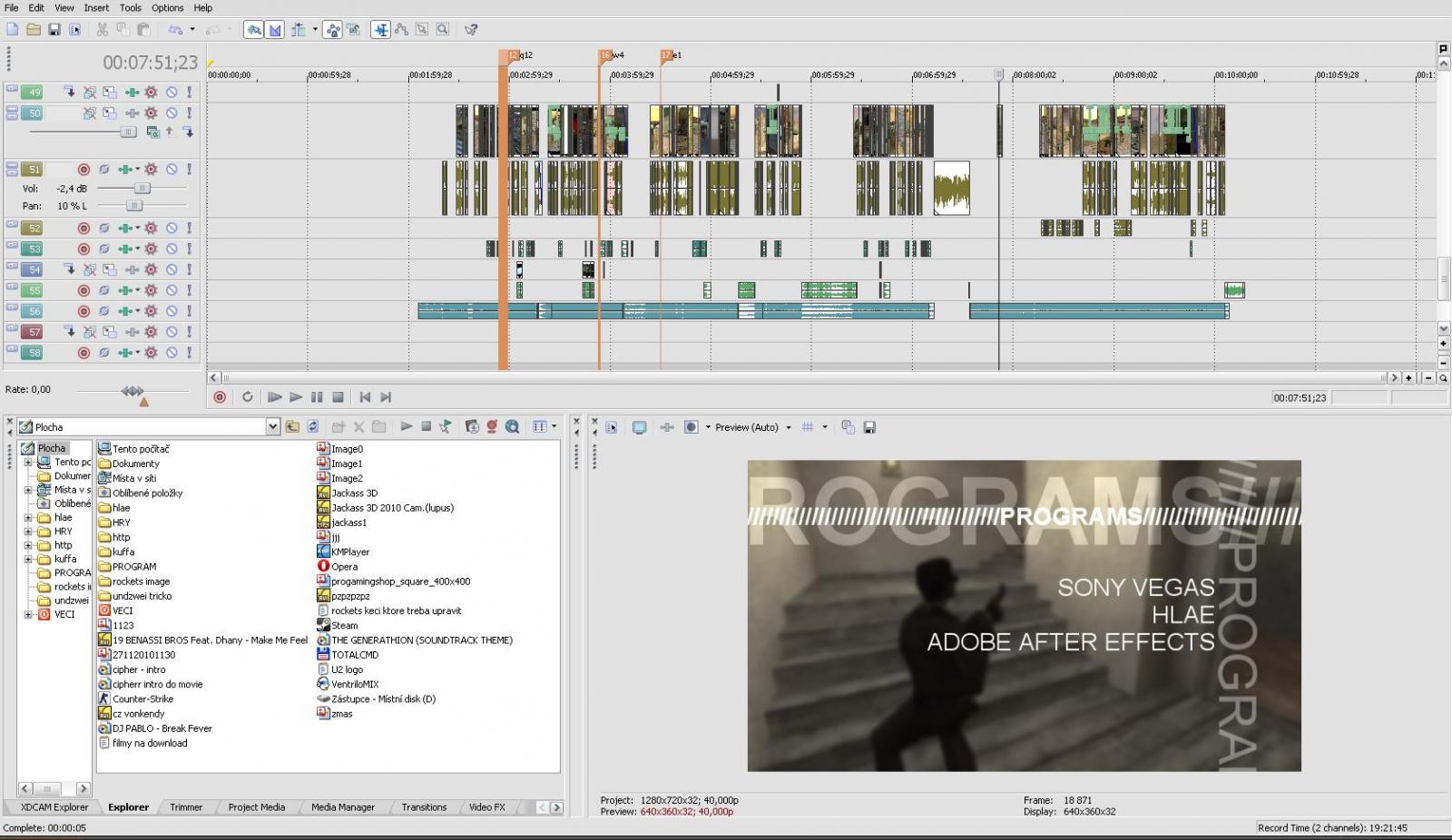
Task: Mute track 49
Action: tap(172, 93)
